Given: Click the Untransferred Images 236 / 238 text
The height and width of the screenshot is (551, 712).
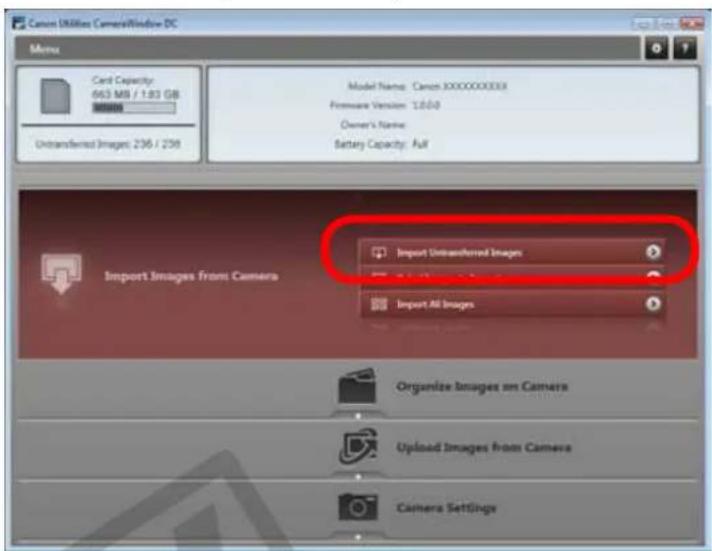Looking at the screenshot, I should point(108,144).
